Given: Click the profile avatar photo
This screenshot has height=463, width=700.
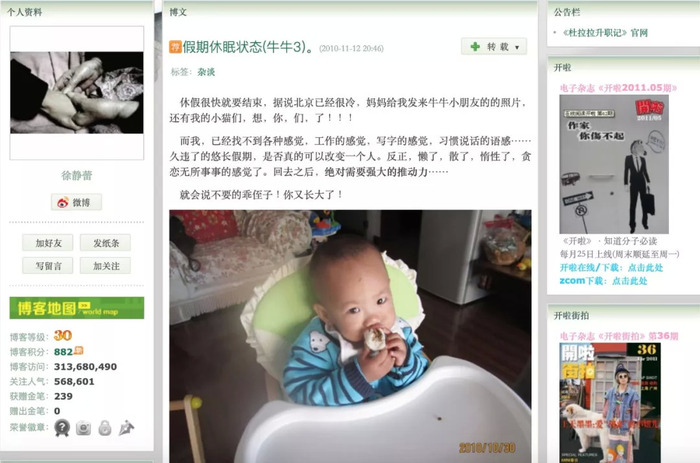Looking at the screenshot, I should (77, 92).
